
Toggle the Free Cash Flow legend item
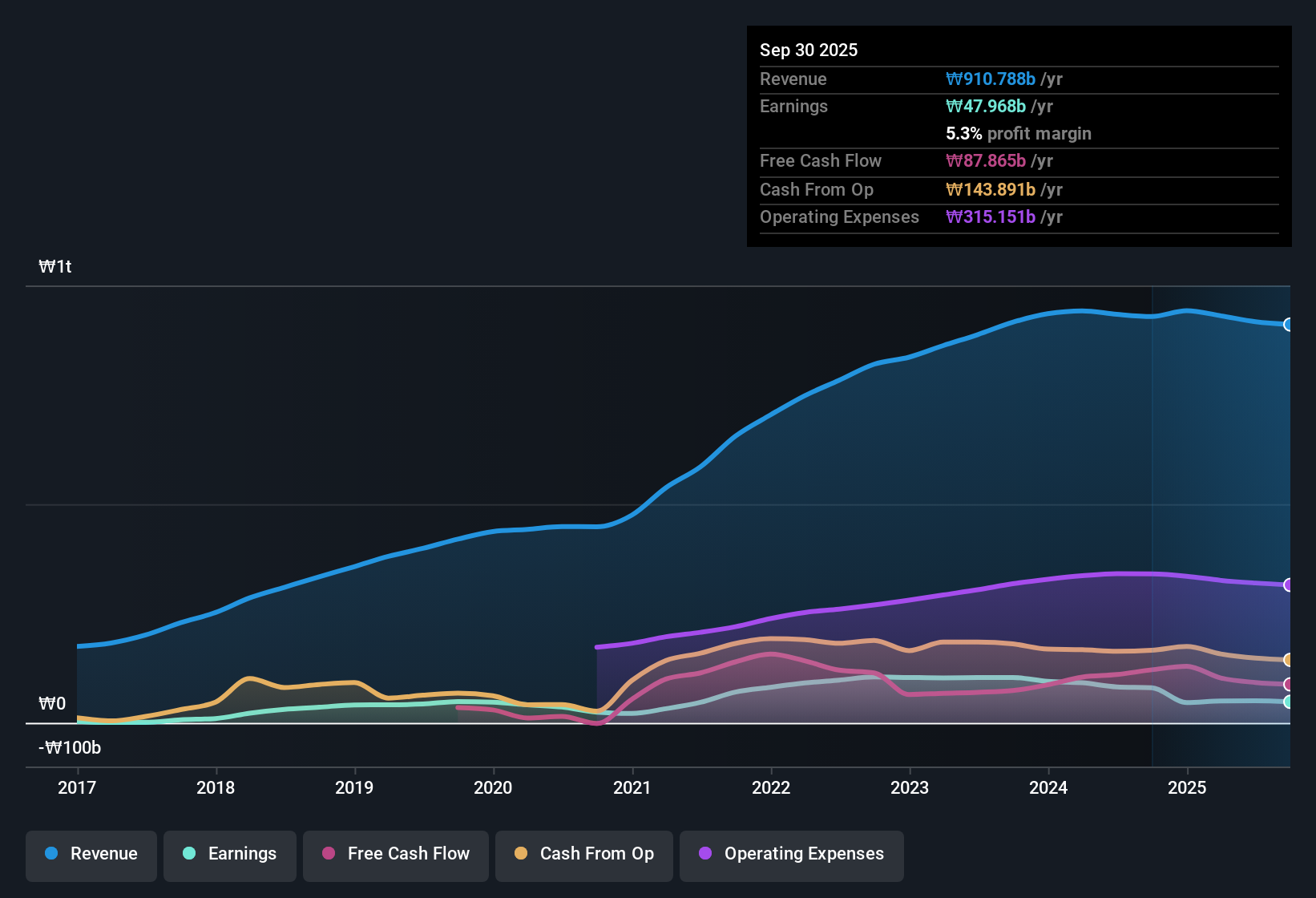click(395, 854)
